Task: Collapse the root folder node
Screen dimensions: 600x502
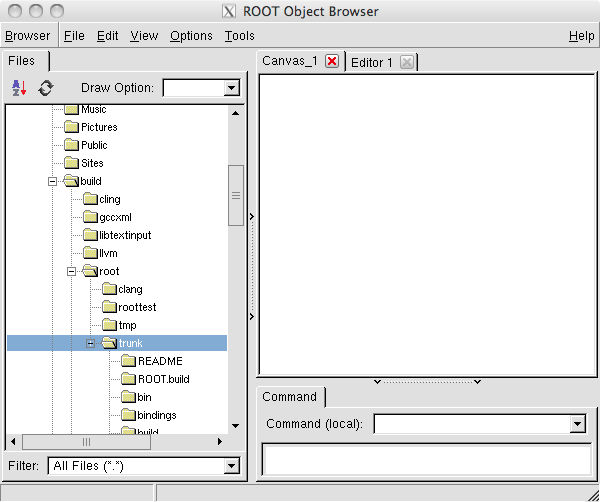Action: (x=71, y=271)
